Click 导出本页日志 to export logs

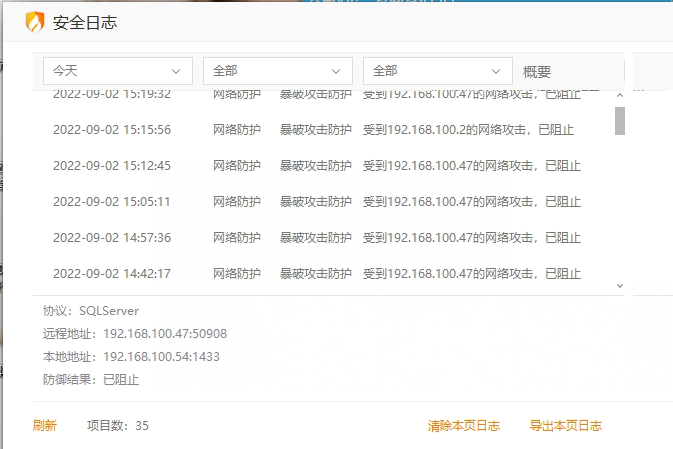[x=565, y=425]
